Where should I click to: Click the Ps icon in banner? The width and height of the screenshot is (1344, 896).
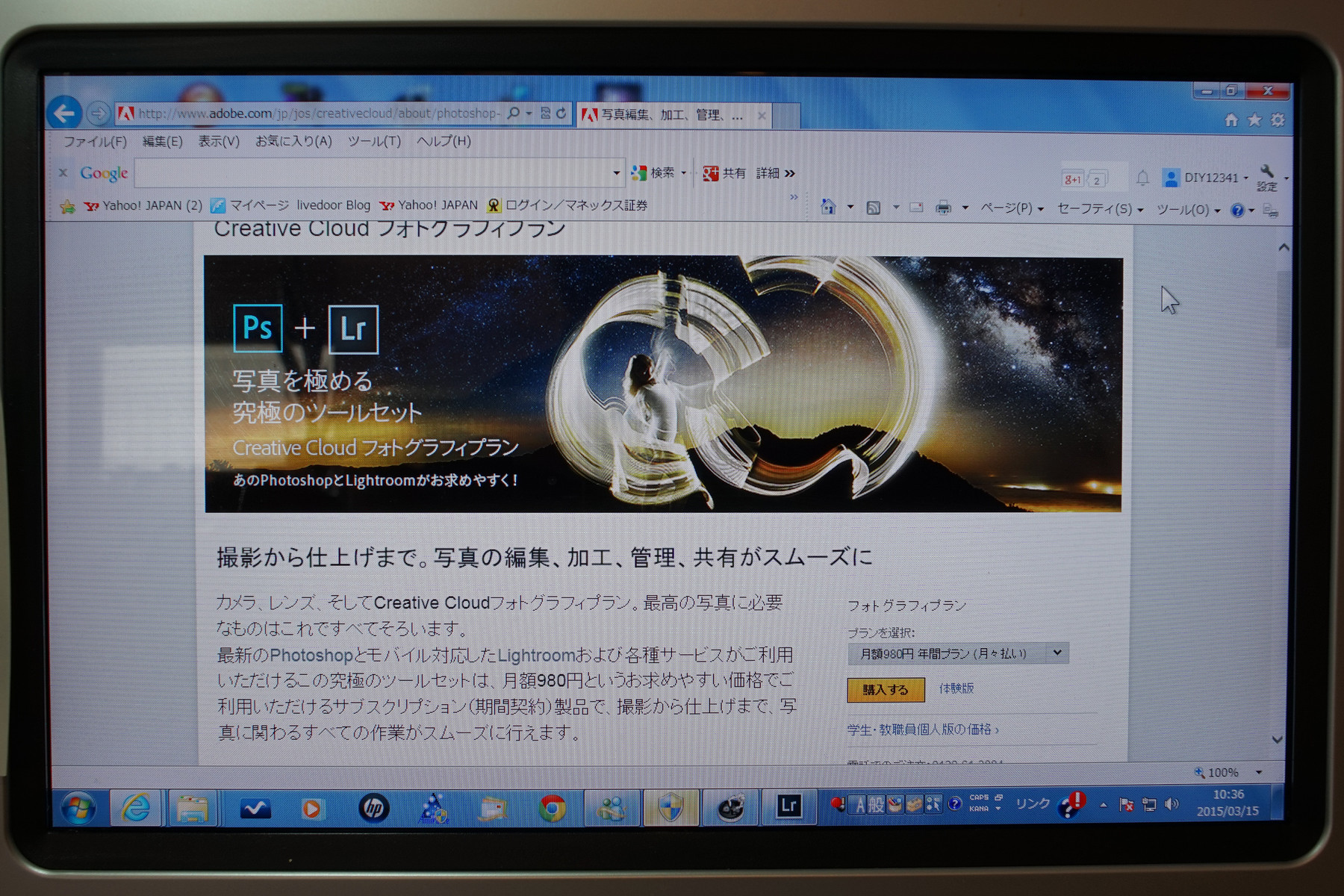point(258,328)
